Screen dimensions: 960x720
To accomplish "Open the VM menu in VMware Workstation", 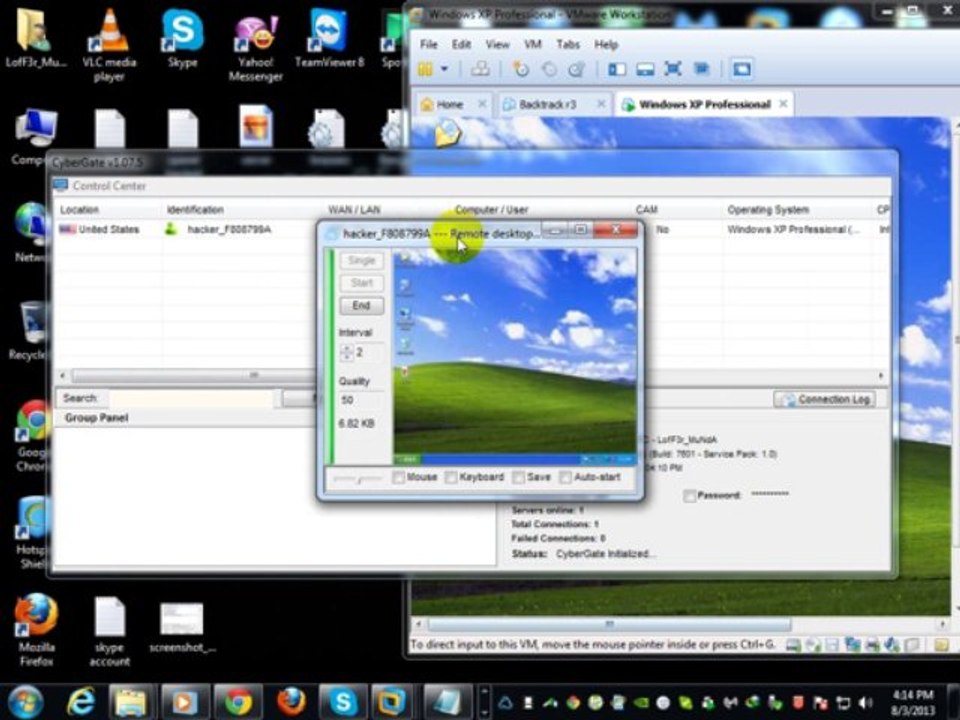I will click(533, 45).
